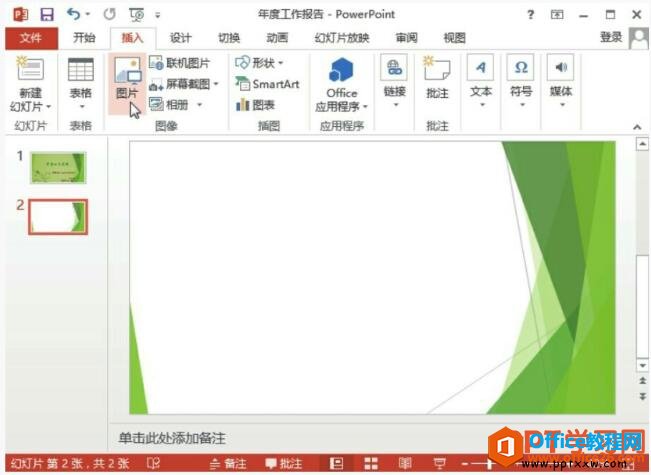
Task: Select the 插入 tab
Action: 132,38
